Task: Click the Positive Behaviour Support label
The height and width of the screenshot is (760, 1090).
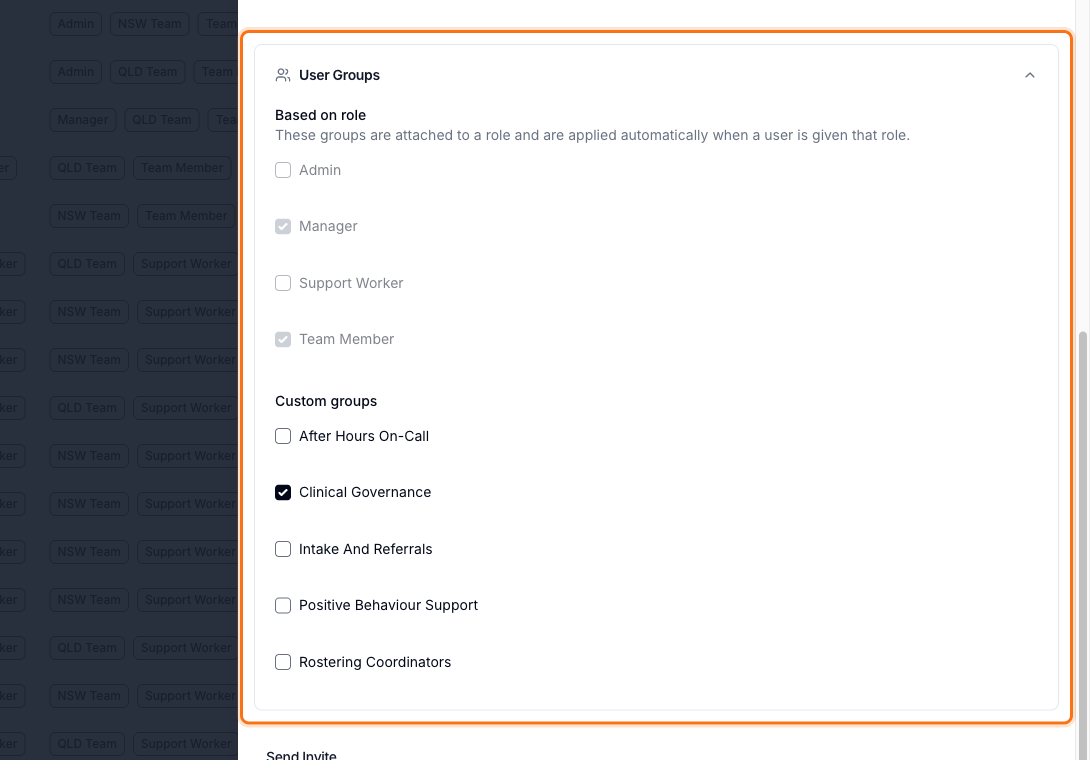Action: coord(389,606)
